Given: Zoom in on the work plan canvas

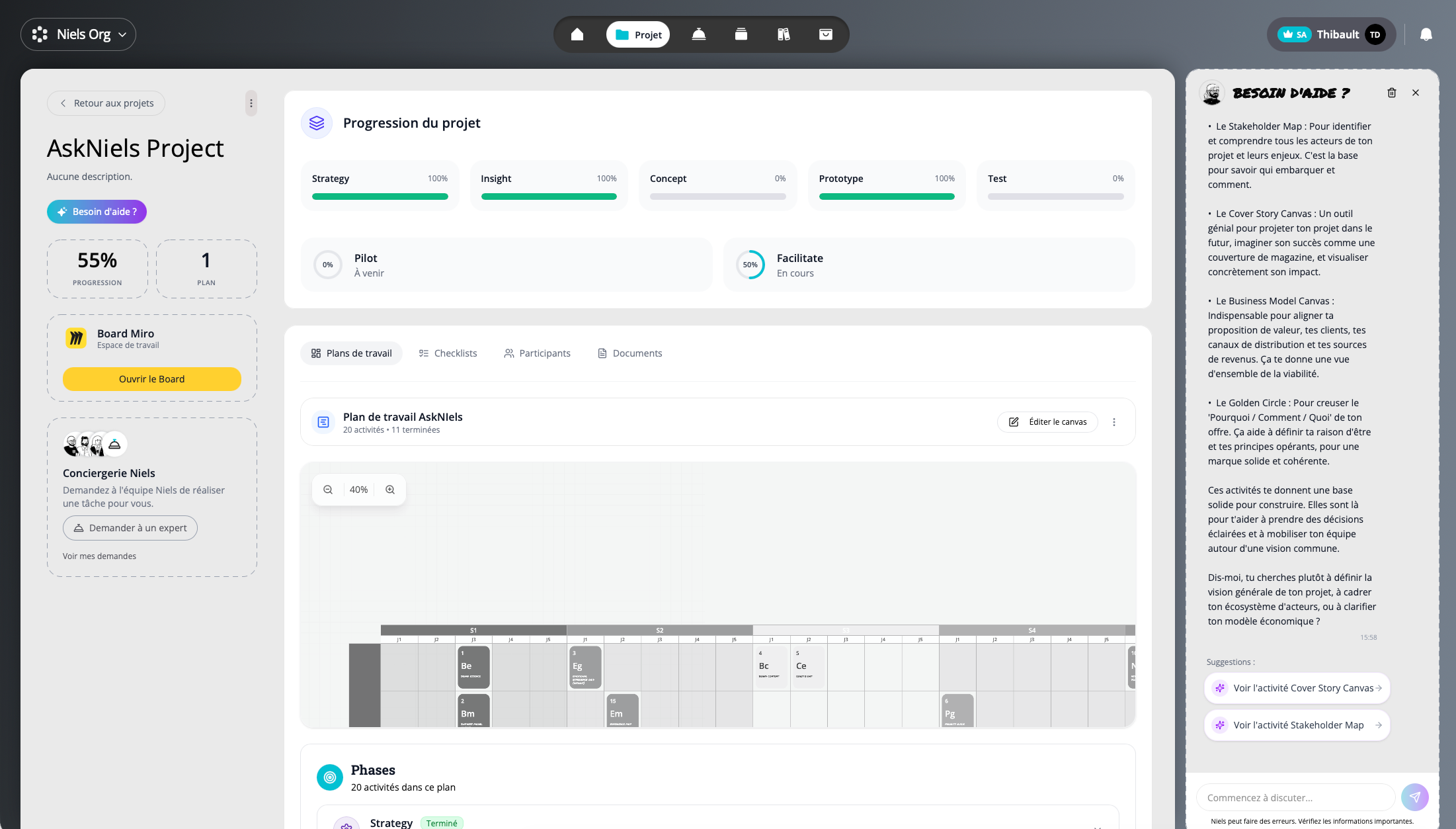Looking at the screenshot, I should tap(390, 490).
